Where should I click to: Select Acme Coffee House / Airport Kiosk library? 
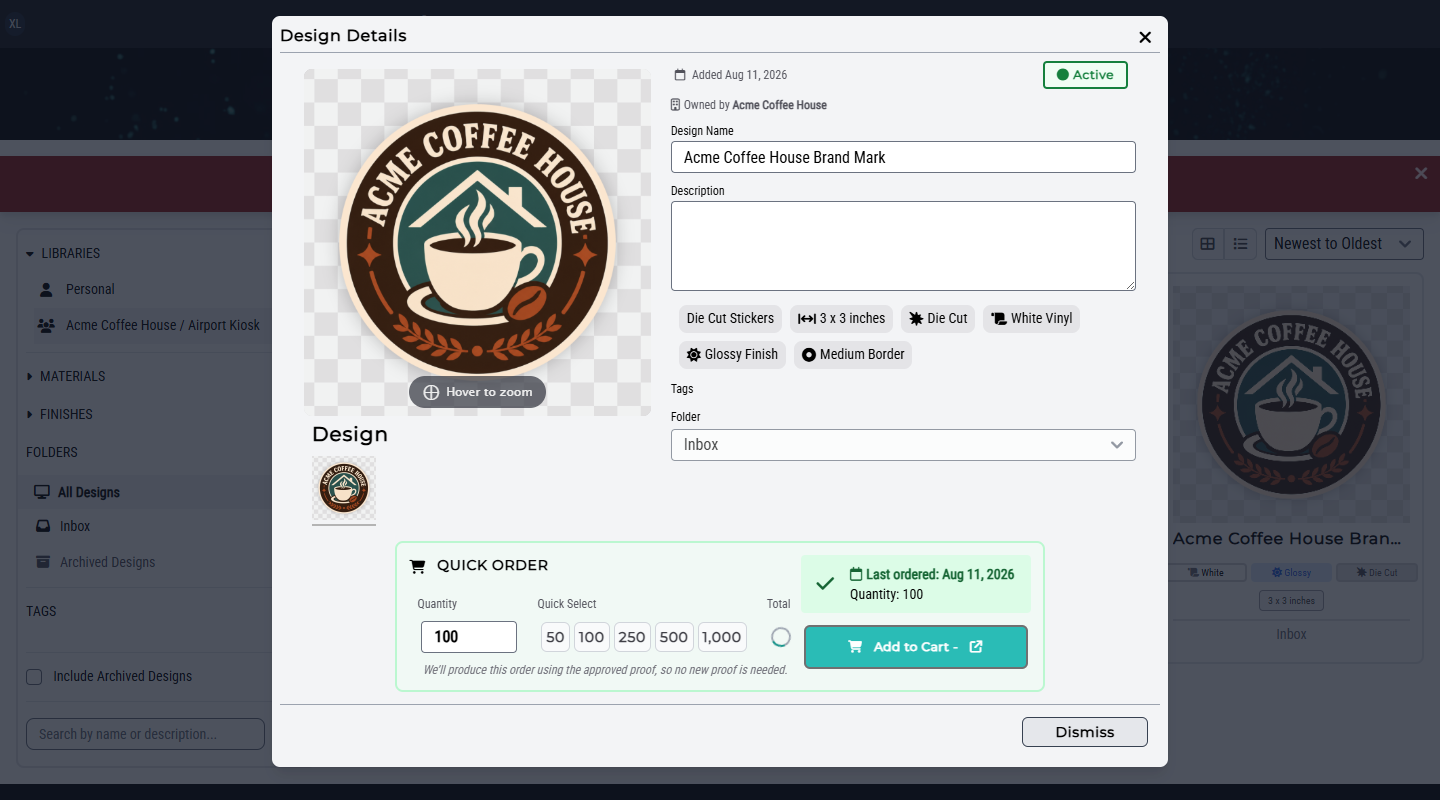click(x=149, y=325)
